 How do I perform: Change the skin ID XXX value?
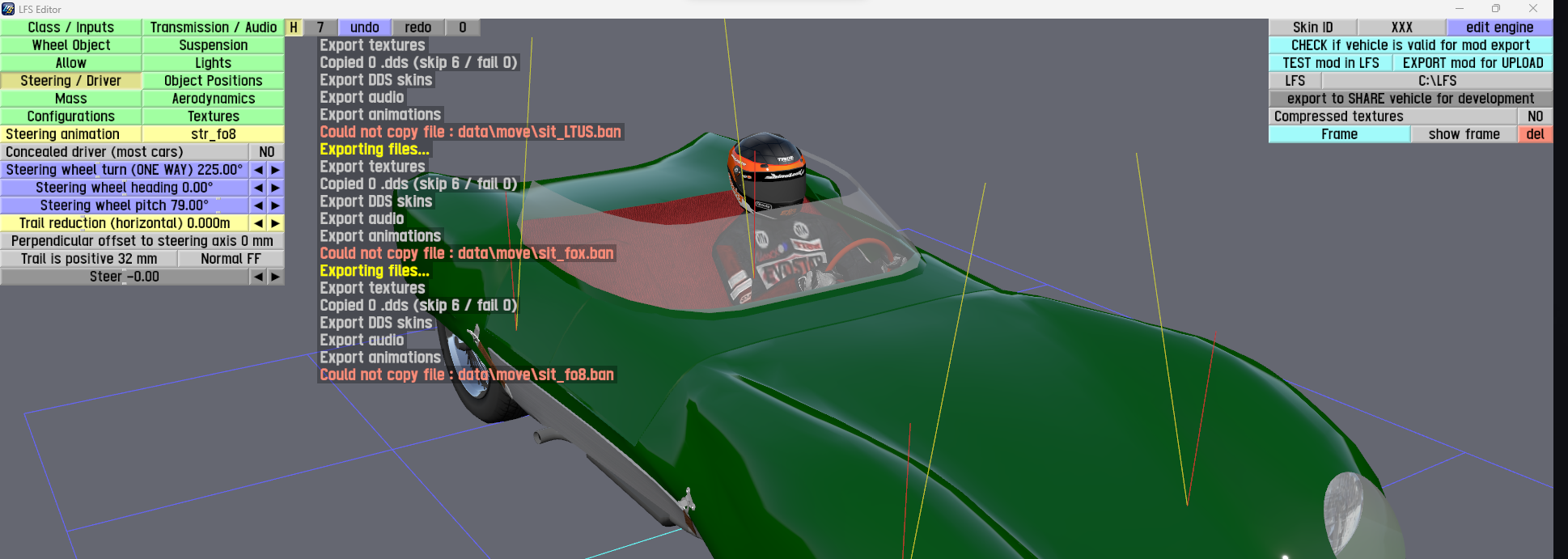[x=1402, y=28]
